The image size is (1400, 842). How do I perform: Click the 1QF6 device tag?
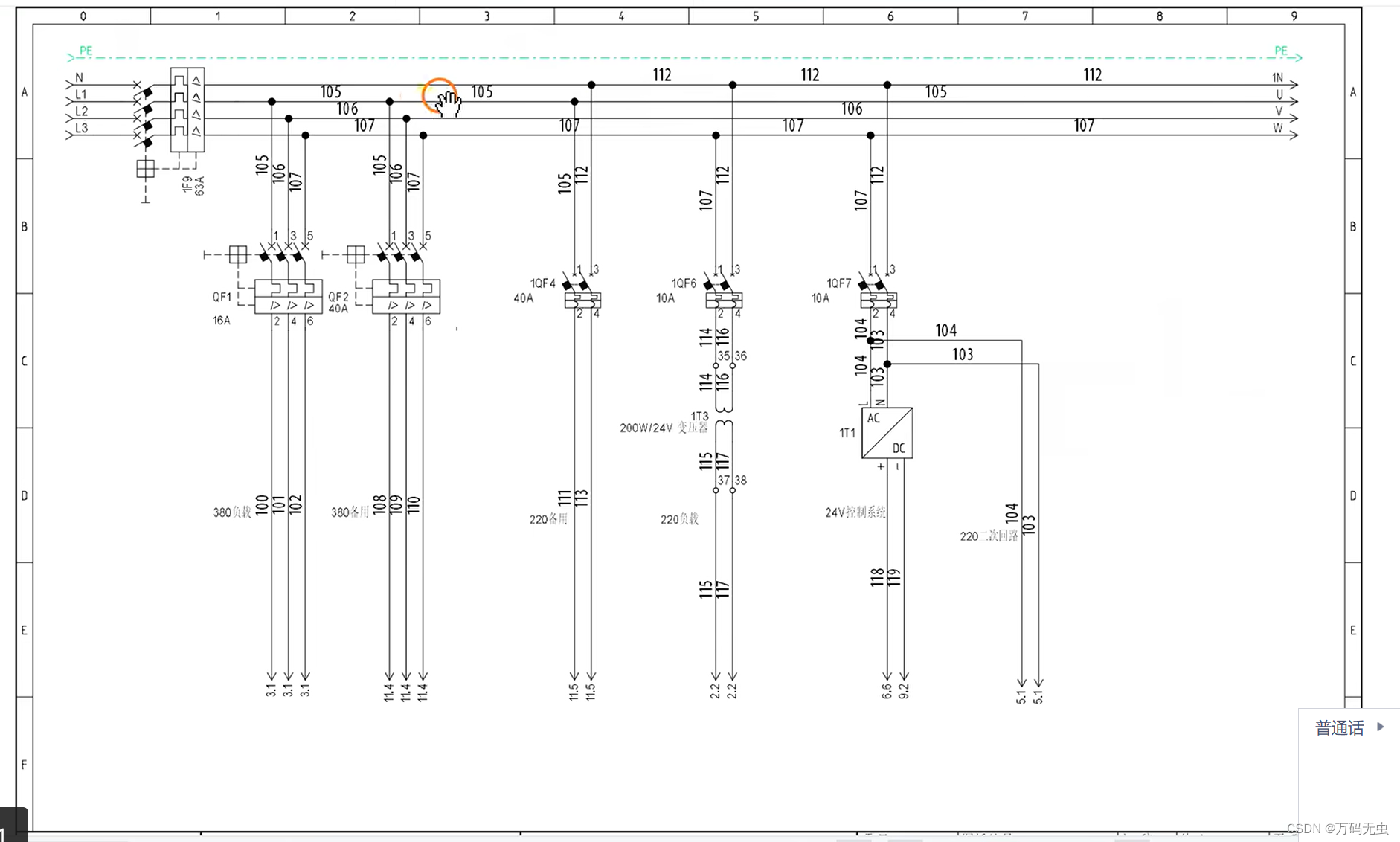click(x=684, y=283)
